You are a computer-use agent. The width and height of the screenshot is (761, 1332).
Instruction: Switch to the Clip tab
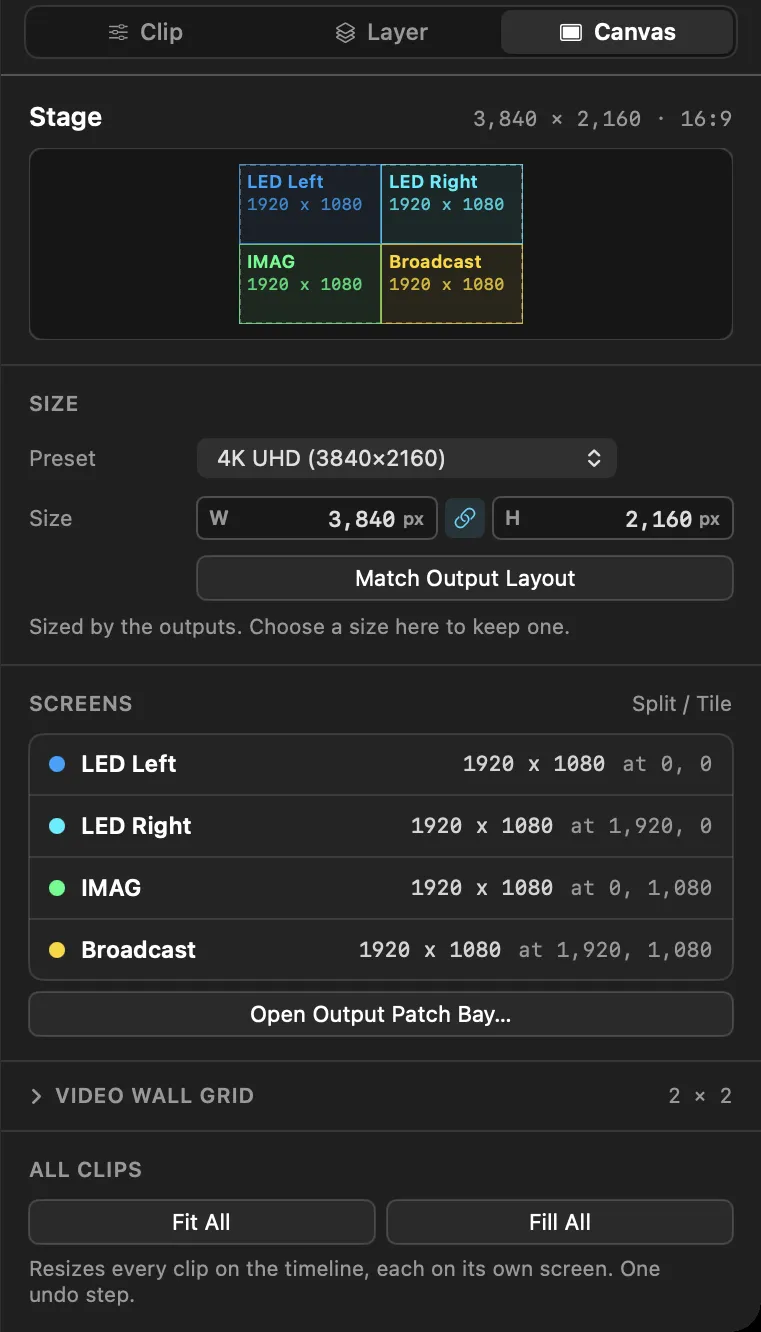tap(146, 32)
